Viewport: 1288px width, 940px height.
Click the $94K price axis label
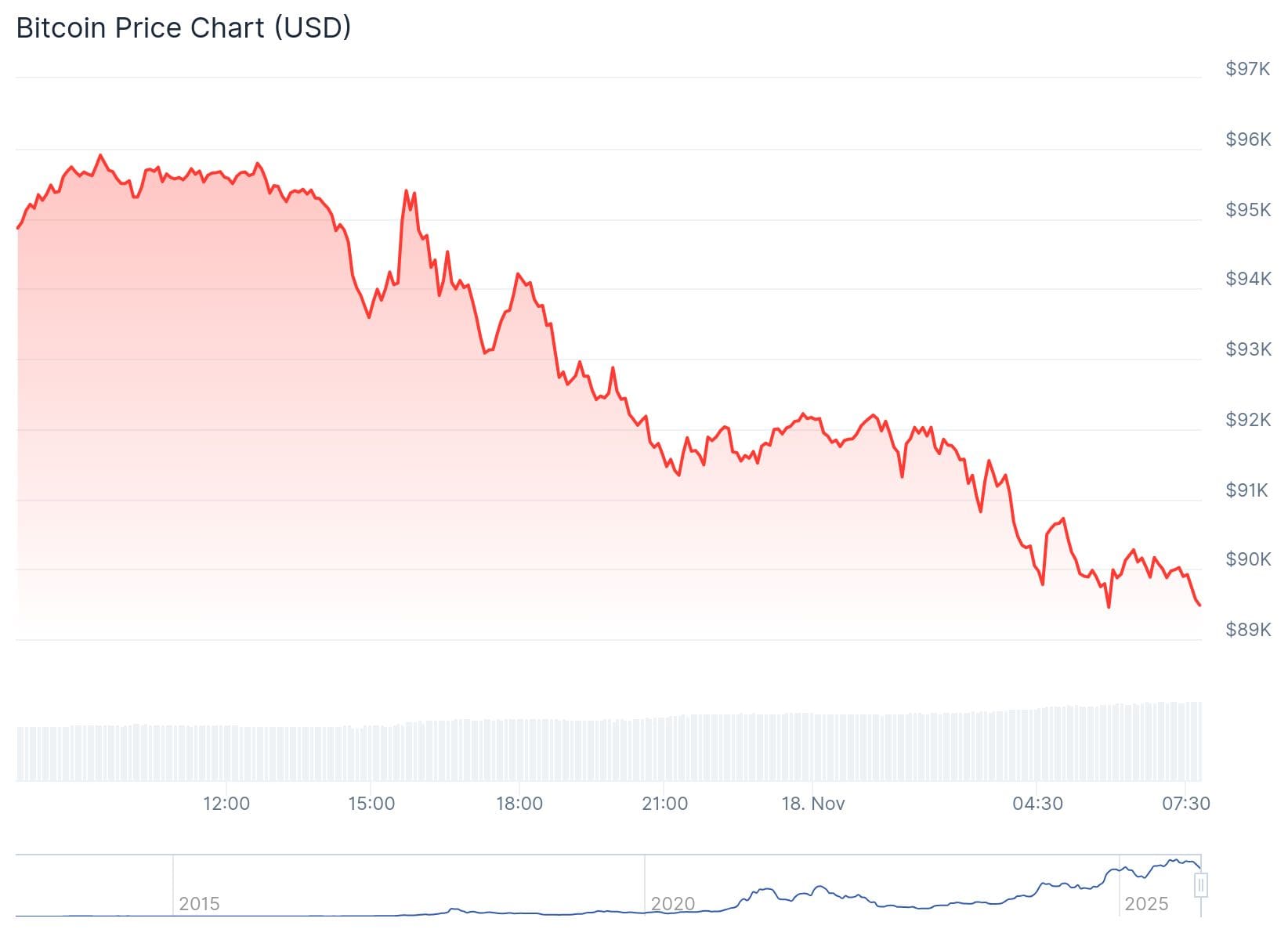pyautogui.click(x=1248, y=279)
